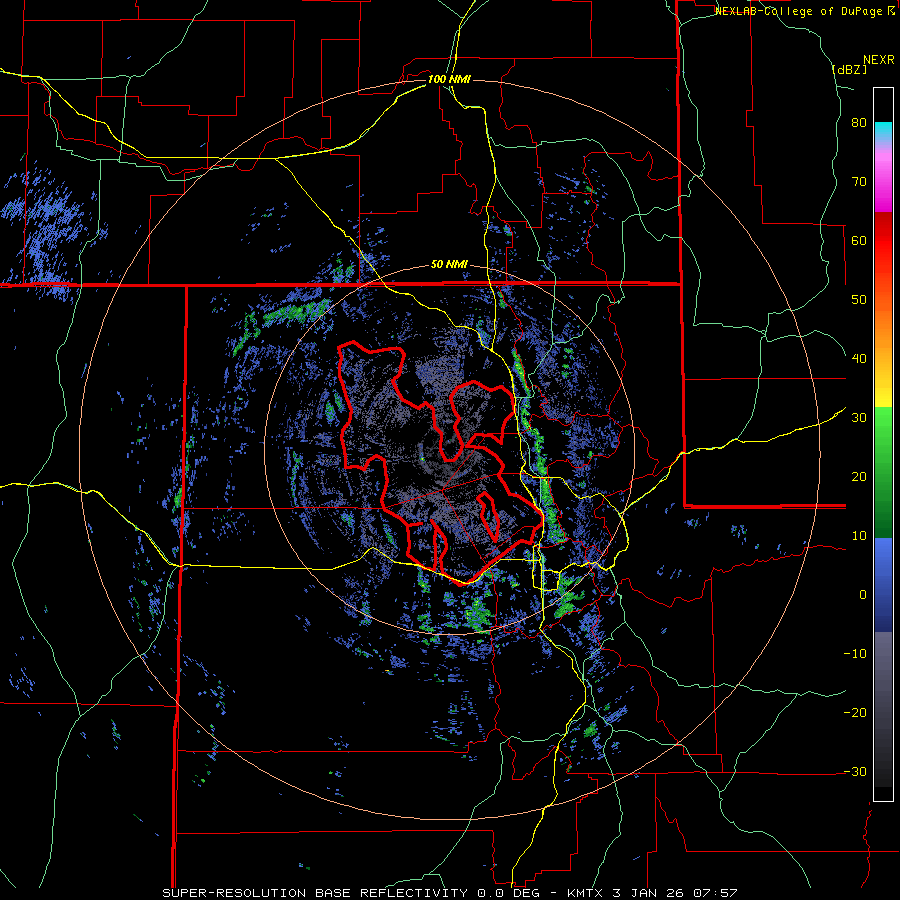The image size is (900, 900).
Task: Click the 100 NMI range ring label
Action: (x=449, y=79)
